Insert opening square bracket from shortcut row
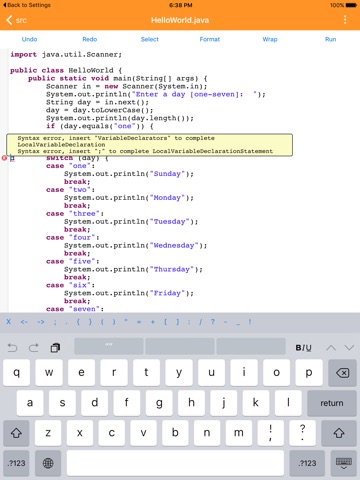This screenshot has width=360, height=480. pyautogui.click(x=165, y=322)
